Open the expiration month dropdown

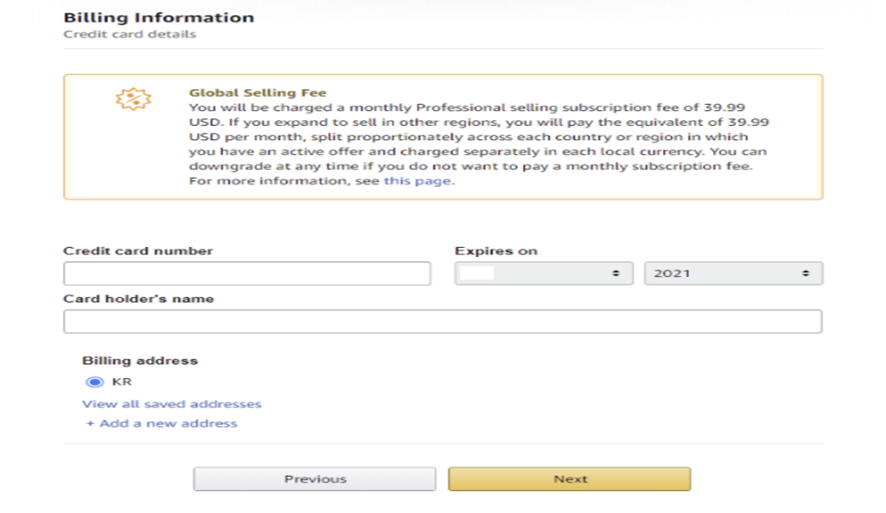point(544,273)
